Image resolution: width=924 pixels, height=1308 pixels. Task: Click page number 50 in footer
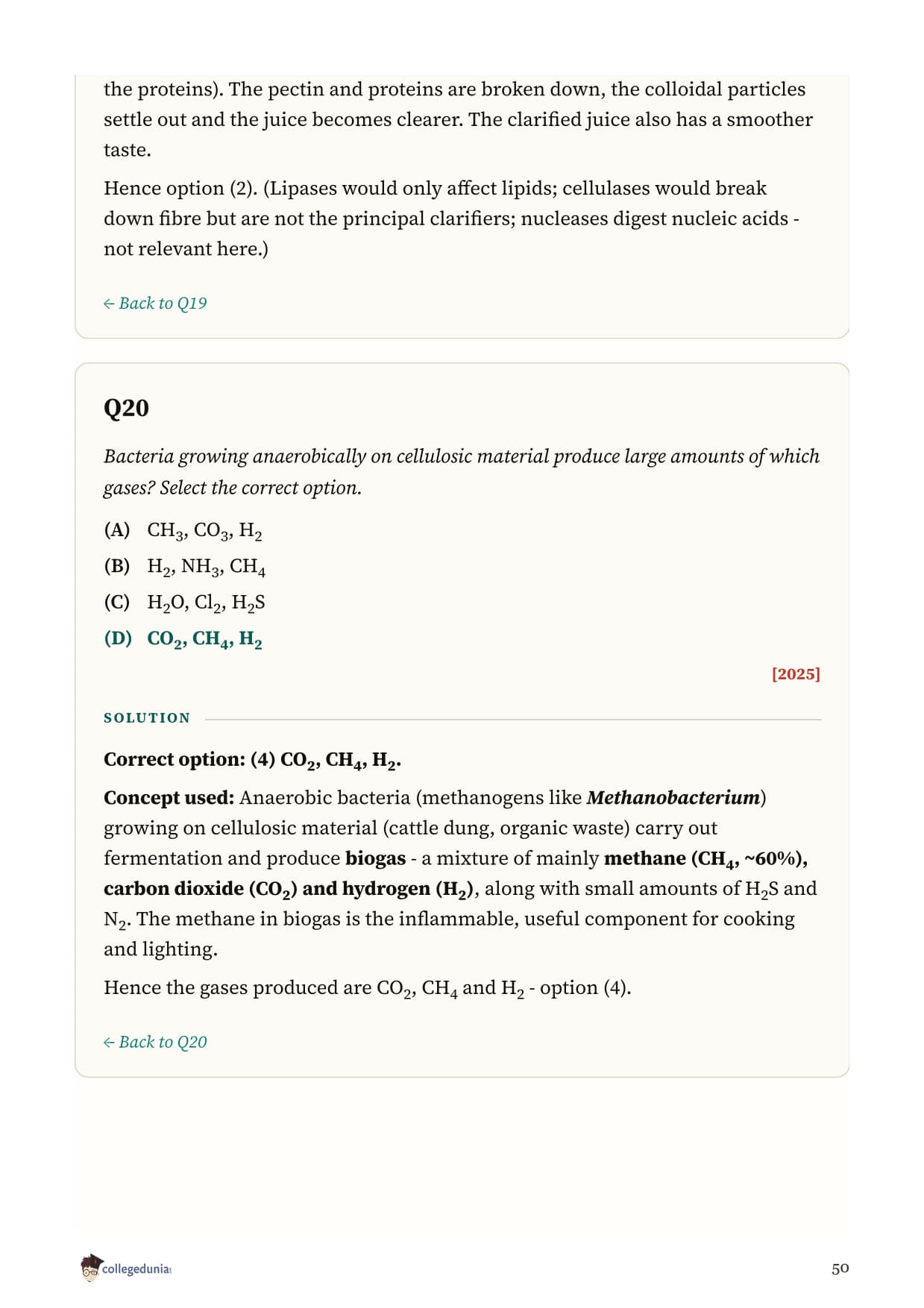(x=840, y=1268)
